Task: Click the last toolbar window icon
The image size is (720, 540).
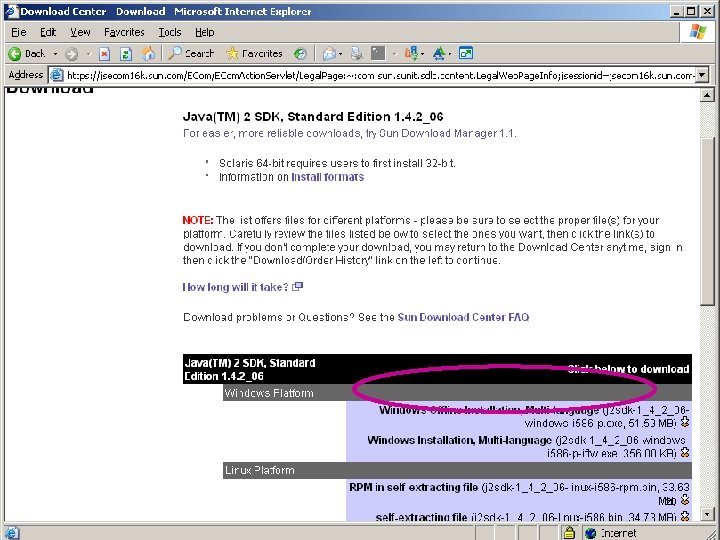Action: (x=466, y=54)
